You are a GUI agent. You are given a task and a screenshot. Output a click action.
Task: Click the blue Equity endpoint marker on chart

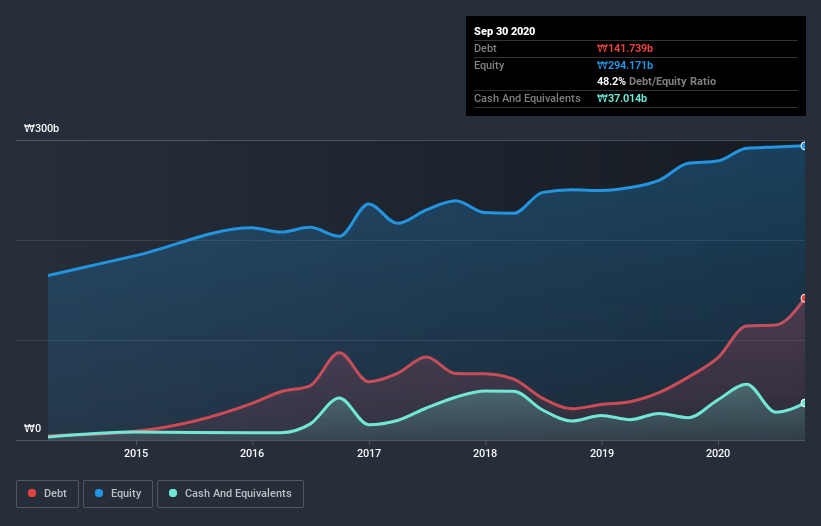click(804, 146)
